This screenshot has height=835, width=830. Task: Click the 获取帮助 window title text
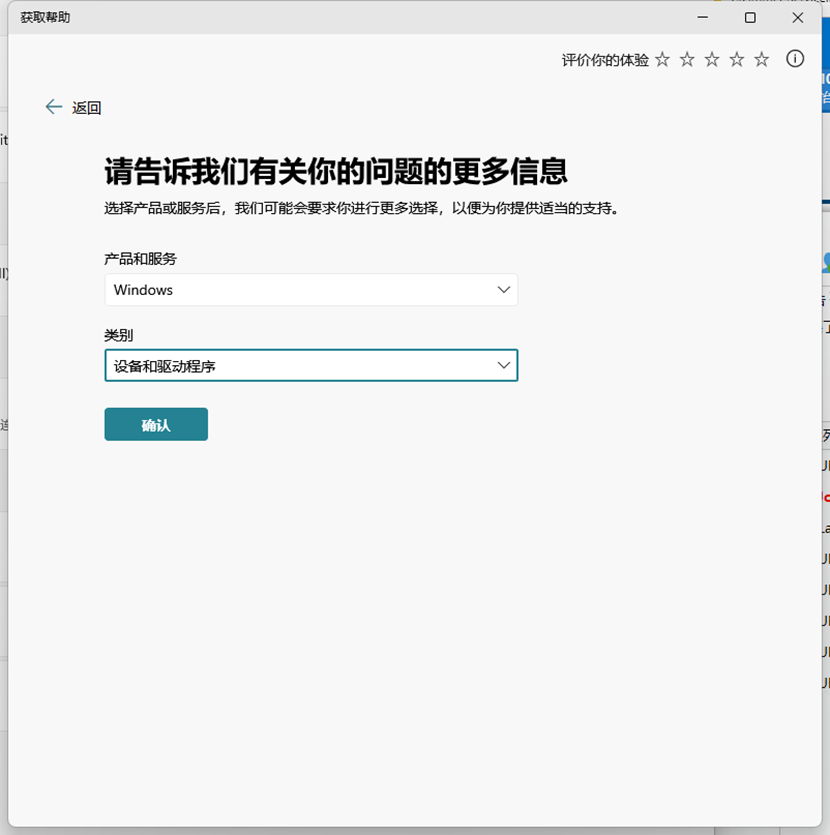(x=46, y=18)
